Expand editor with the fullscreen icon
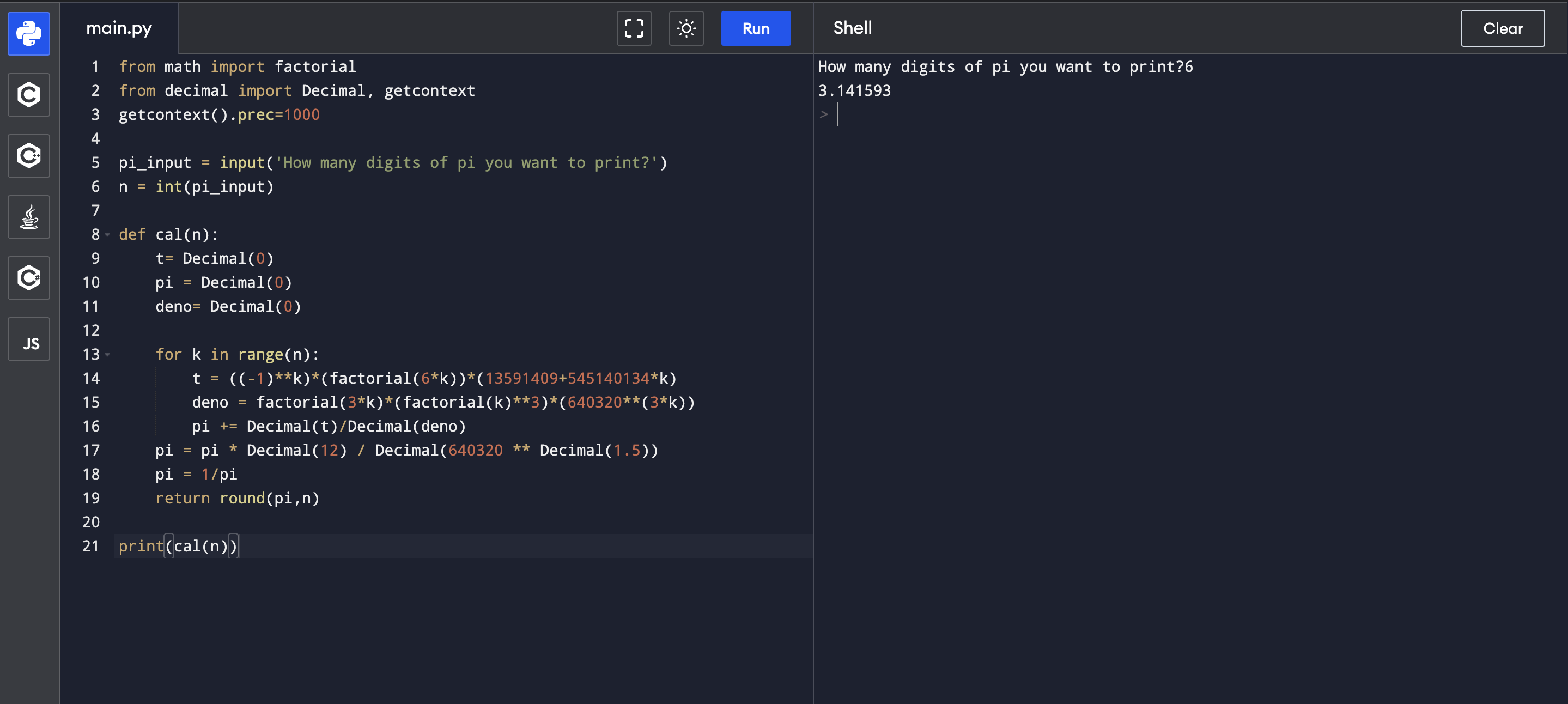 coord(634,29)
